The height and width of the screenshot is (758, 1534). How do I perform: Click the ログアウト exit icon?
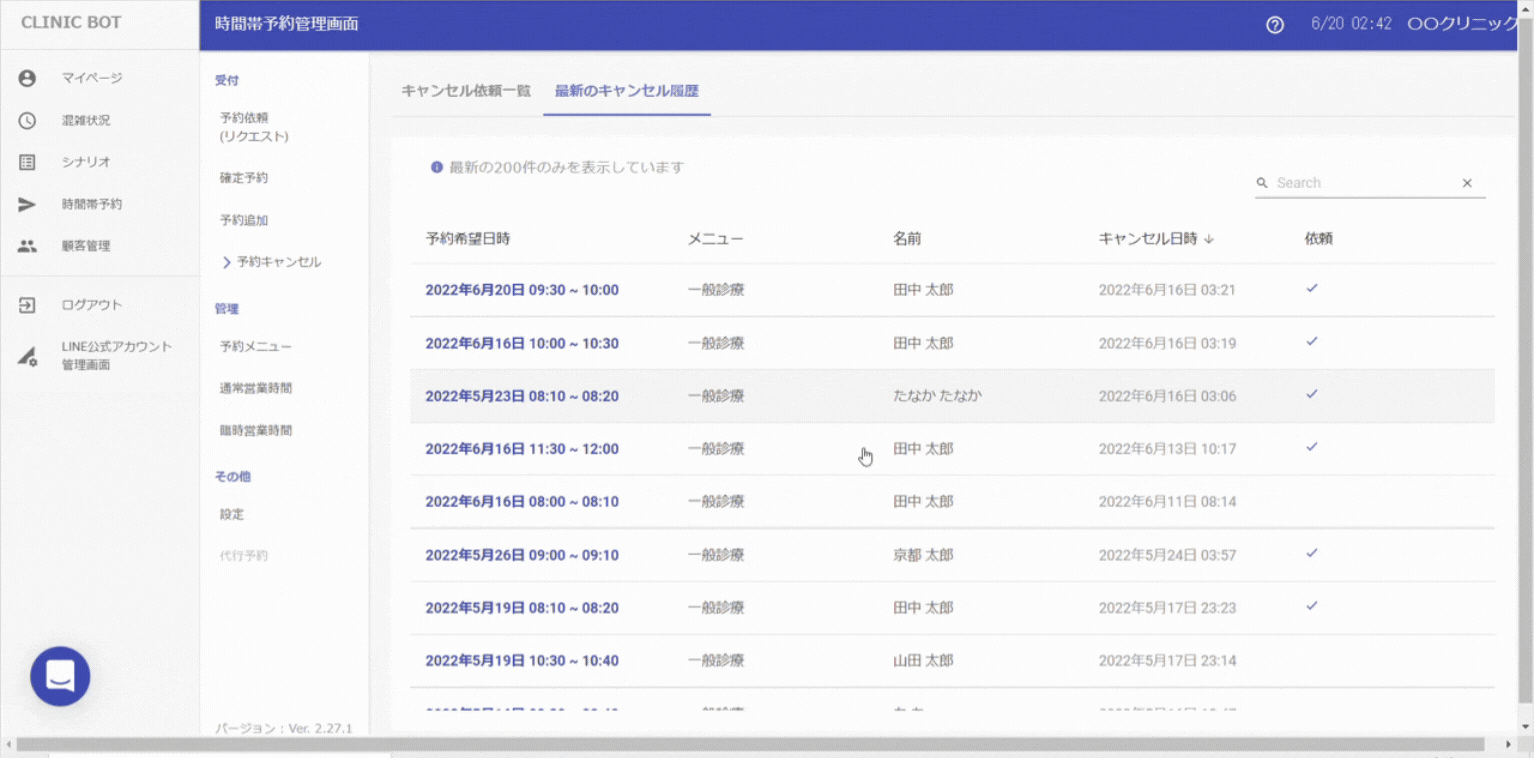[27, 305]
